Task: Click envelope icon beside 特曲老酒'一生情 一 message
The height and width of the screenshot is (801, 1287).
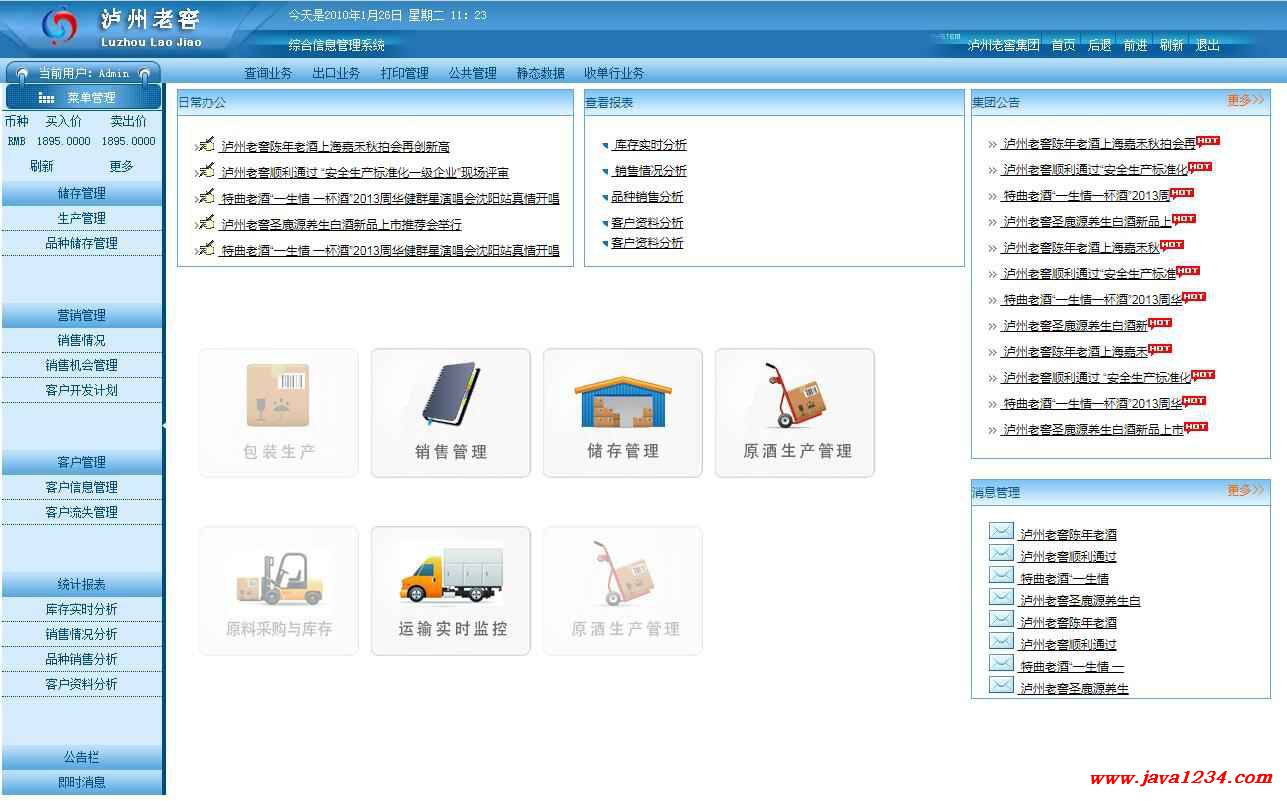Action: point(1001,663)
